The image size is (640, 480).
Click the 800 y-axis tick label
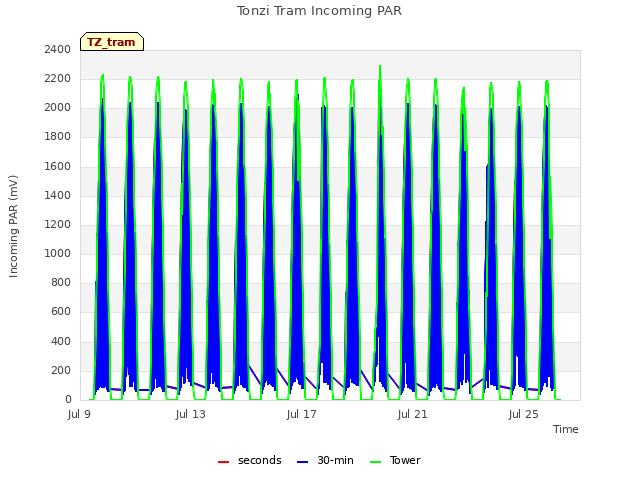tap(61, 282)
